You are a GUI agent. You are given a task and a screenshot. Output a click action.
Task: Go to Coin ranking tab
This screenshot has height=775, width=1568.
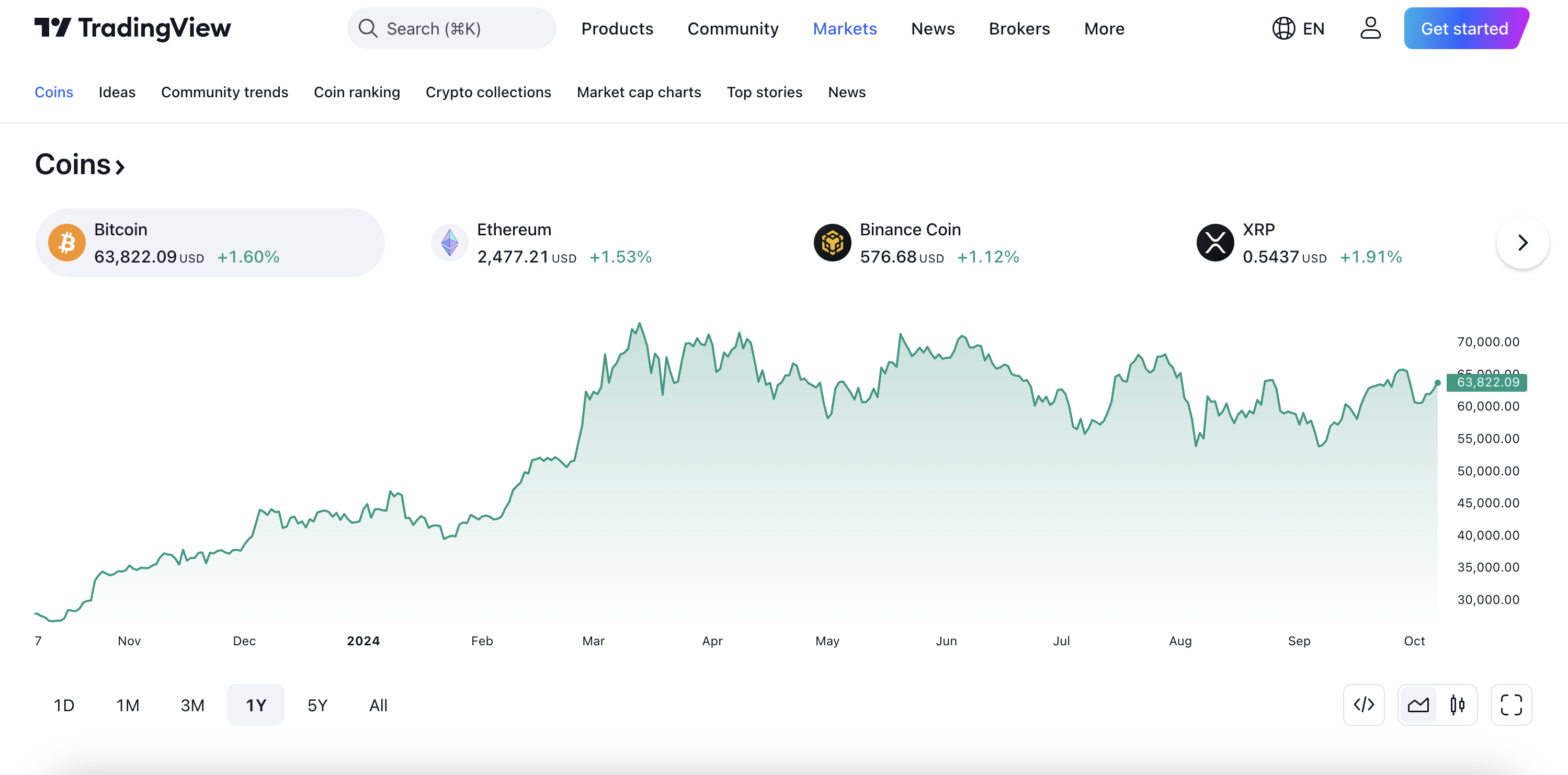pos(357,92)
